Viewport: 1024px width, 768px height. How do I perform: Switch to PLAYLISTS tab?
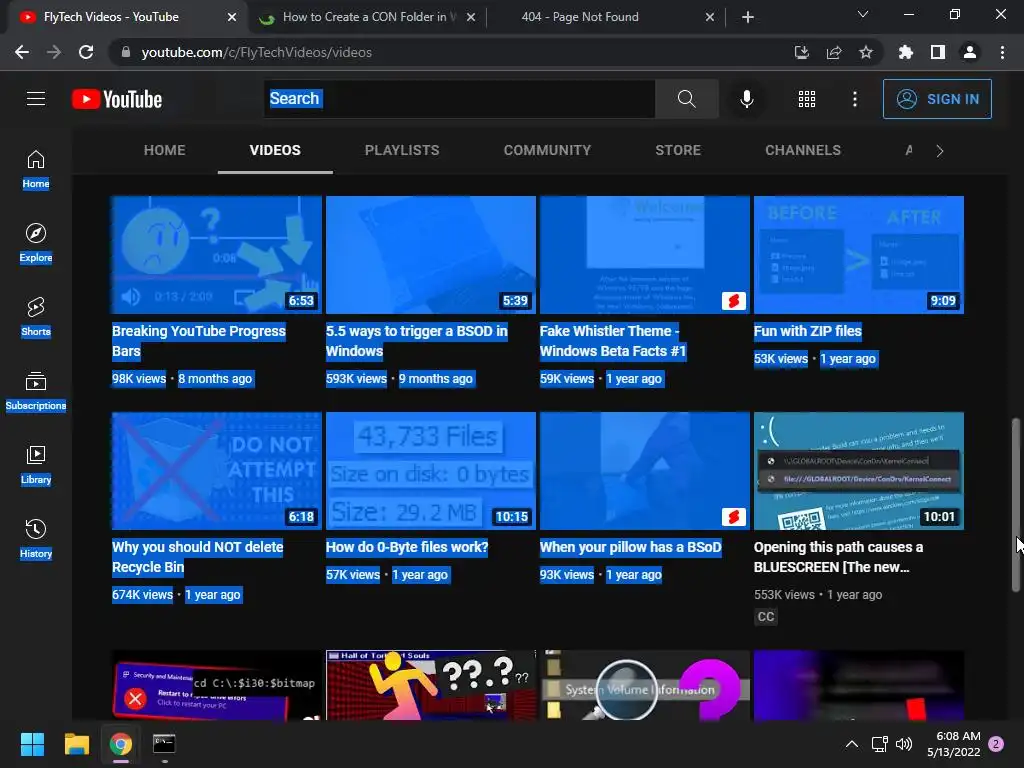[402, 150]
